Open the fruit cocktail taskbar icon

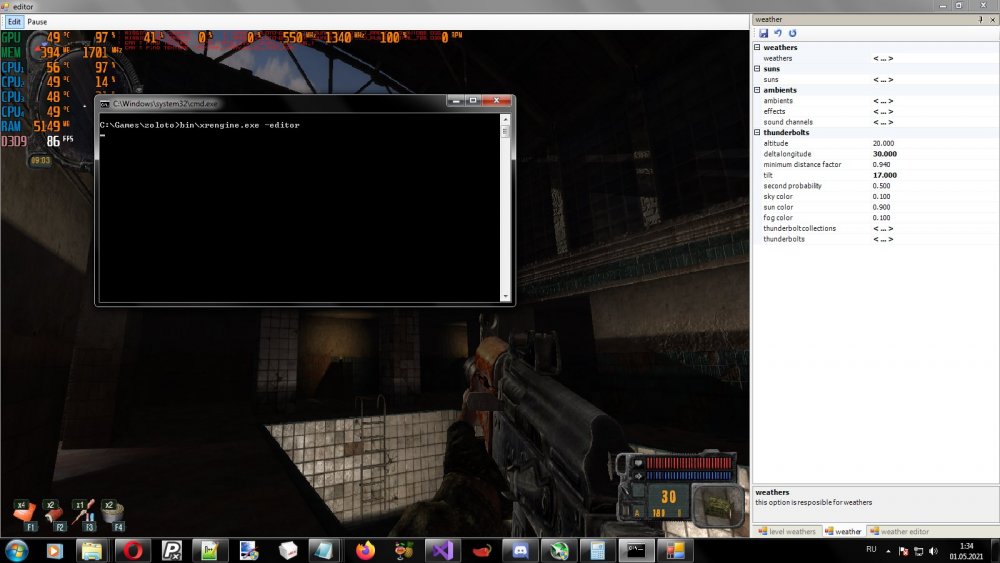point(404,550)
